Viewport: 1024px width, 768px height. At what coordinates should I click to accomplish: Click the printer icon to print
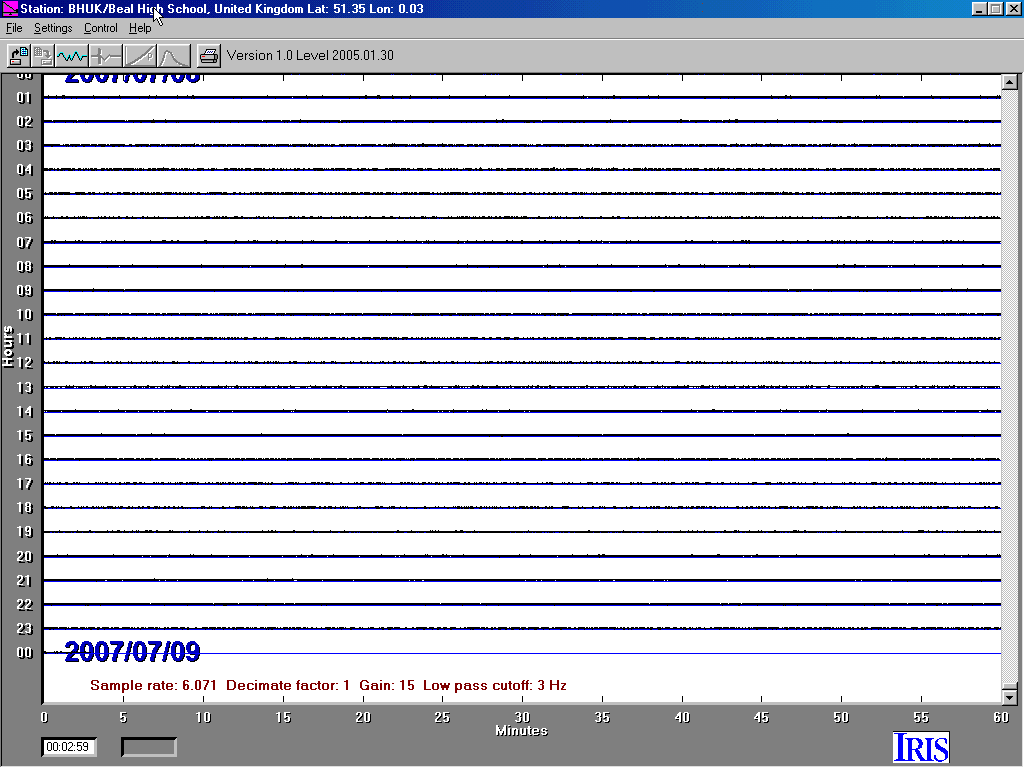coord(208,55)
